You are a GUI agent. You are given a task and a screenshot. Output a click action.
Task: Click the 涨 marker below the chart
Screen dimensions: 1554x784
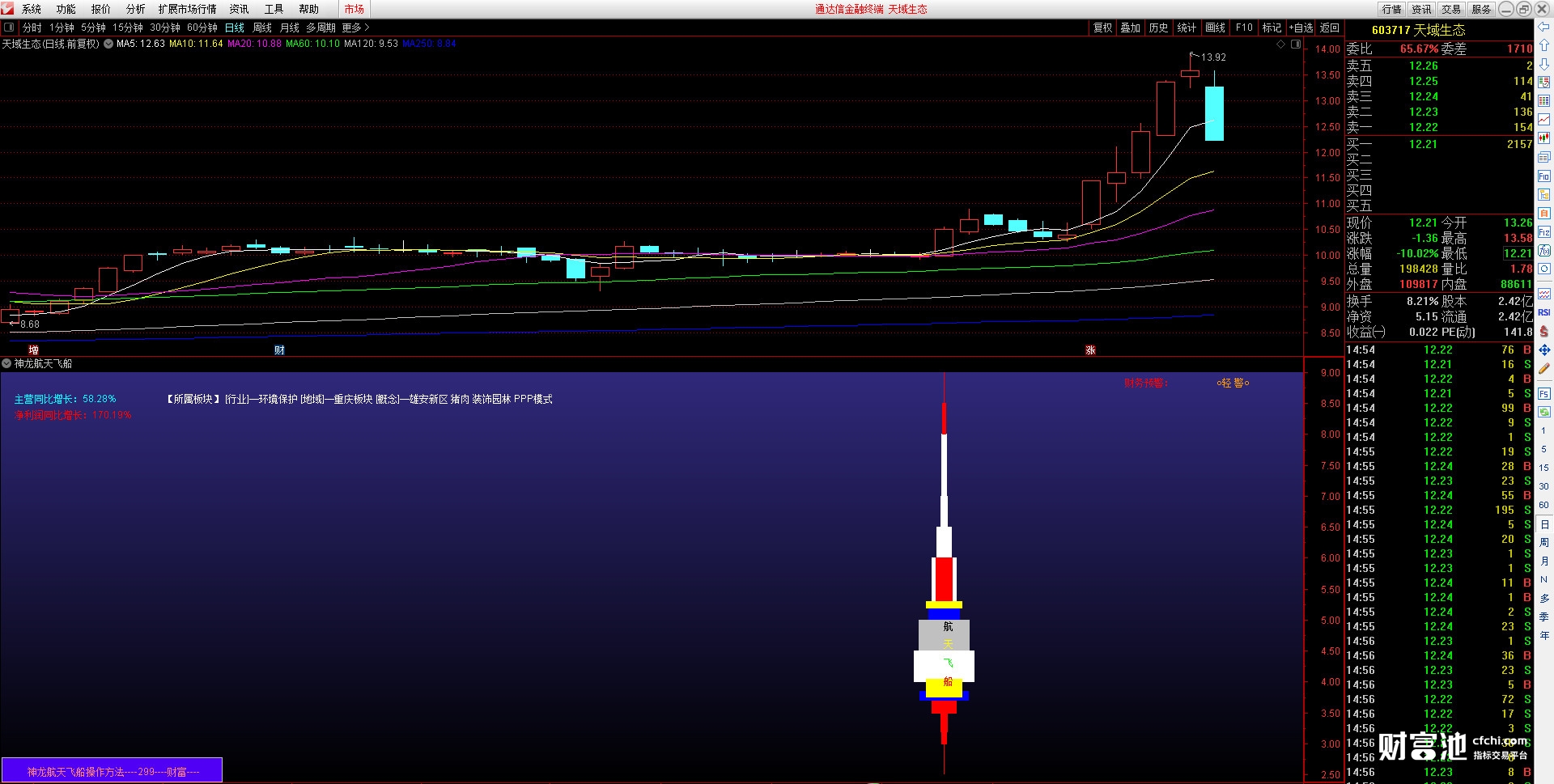(x=1090, y=350)
